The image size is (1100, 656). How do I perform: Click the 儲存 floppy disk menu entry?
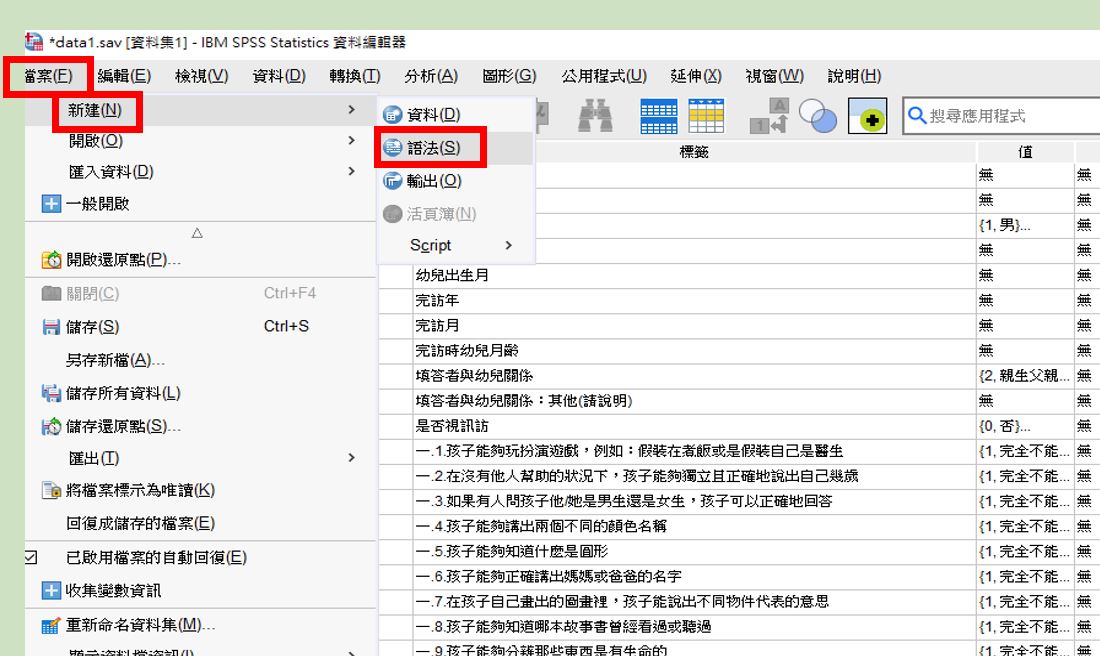click(x=92, y=326)
